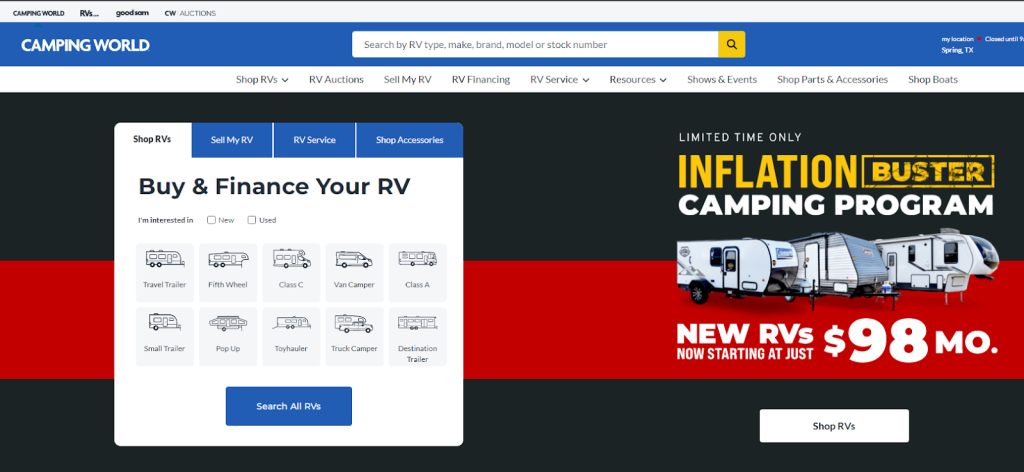The width and height of the screenshot is (1024, 472).
Task: Open the CW Auctions top bar link
Action: [190, 13]
